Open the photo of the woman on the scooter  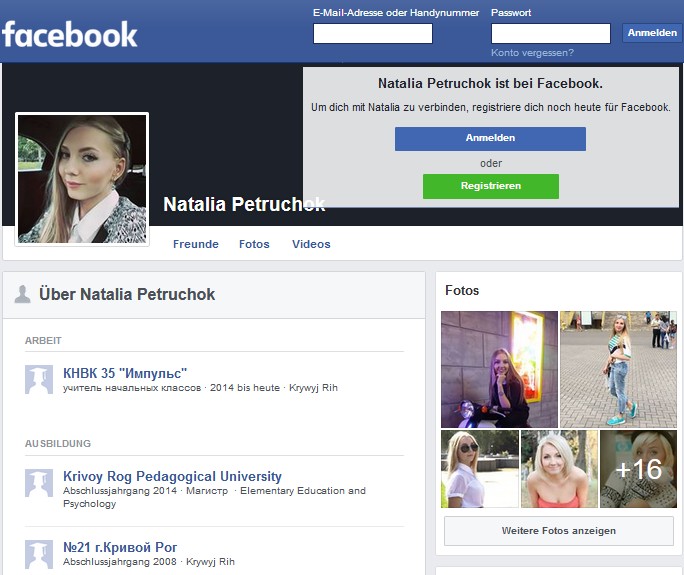click(499, 369)
